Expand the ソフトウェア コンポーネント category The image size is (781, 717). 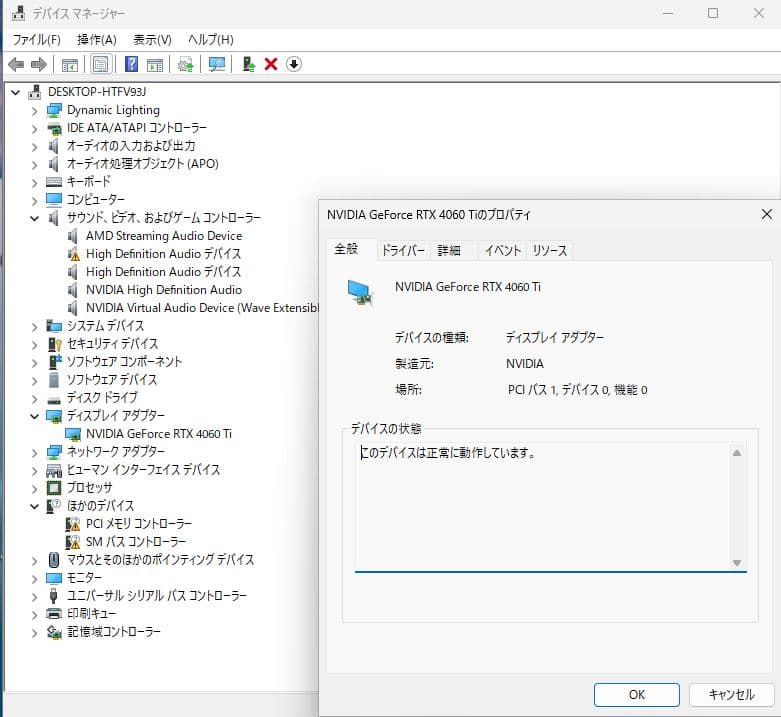[34, 362]
